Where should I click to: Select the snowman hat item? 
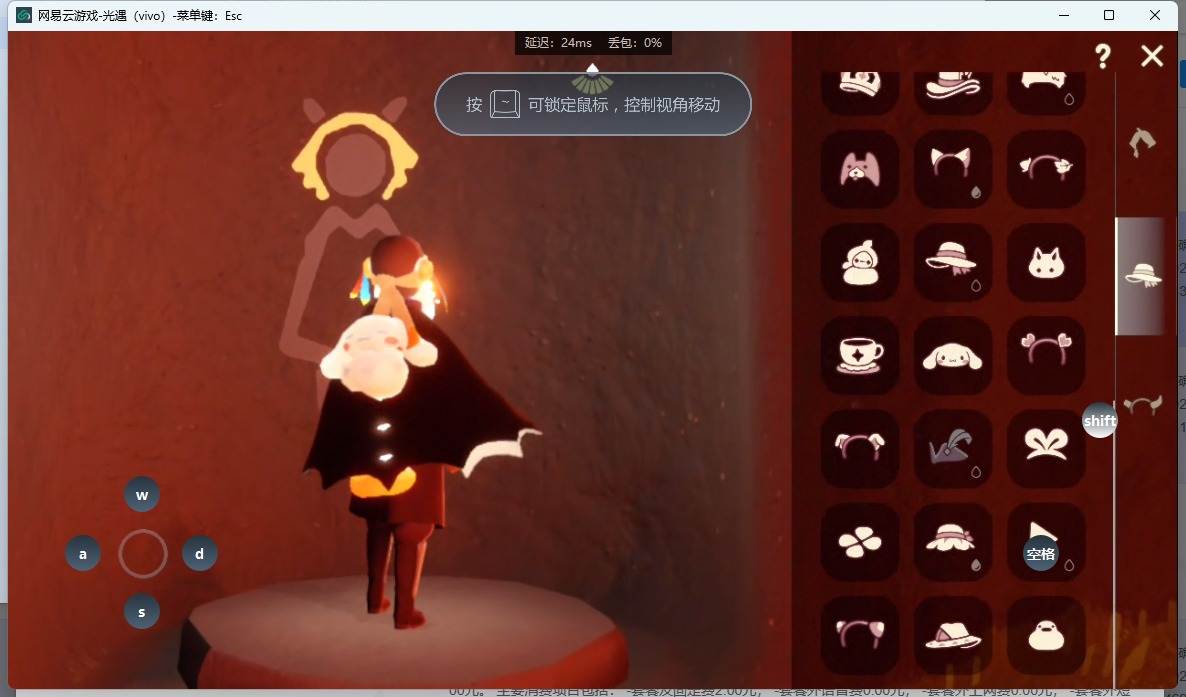click(860, 263)
